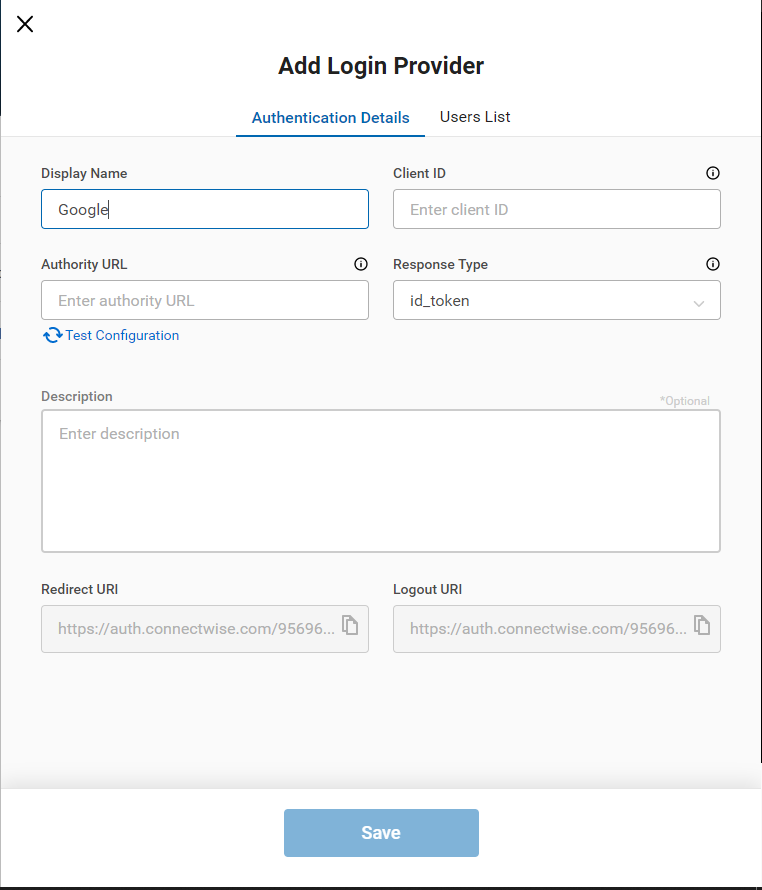
Task: Open the Response Type id_token dropdown
Action: [x=545, y=300]
